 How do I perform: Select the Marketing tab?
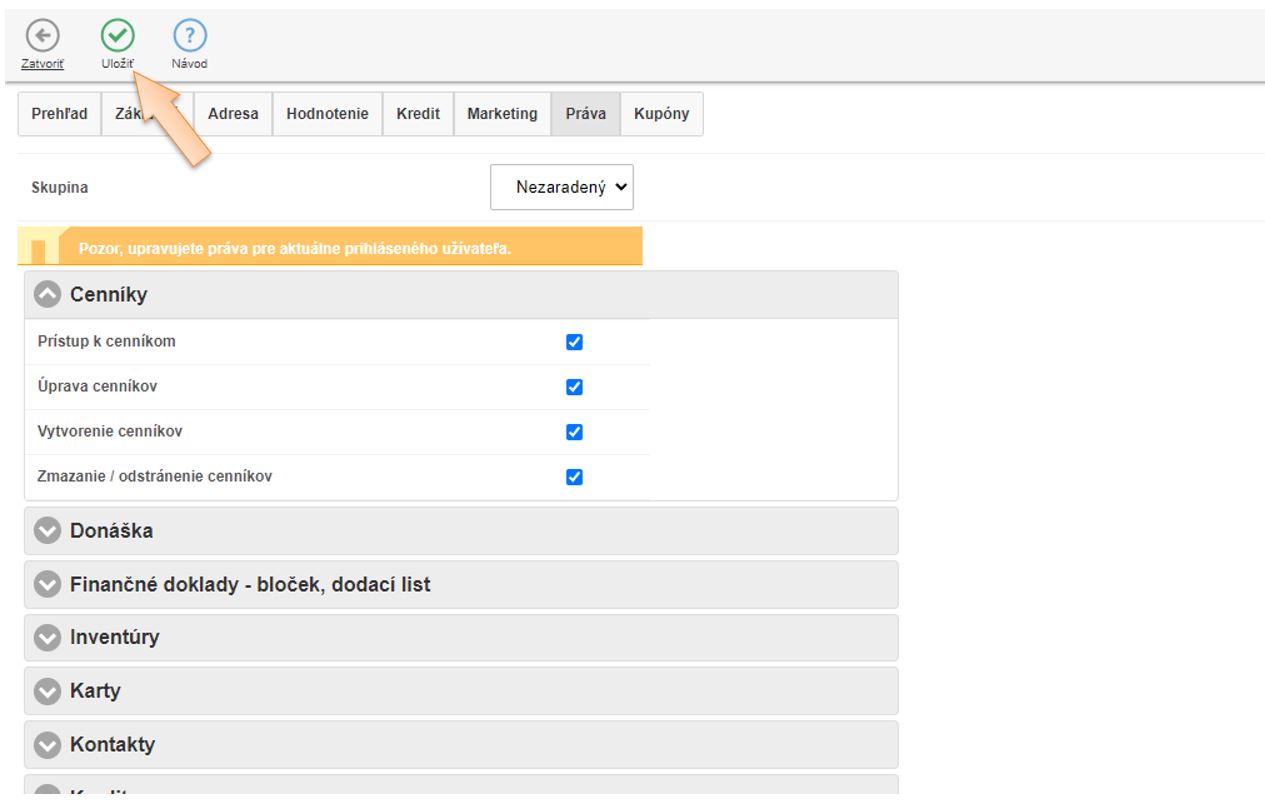(x=502, y=114)
